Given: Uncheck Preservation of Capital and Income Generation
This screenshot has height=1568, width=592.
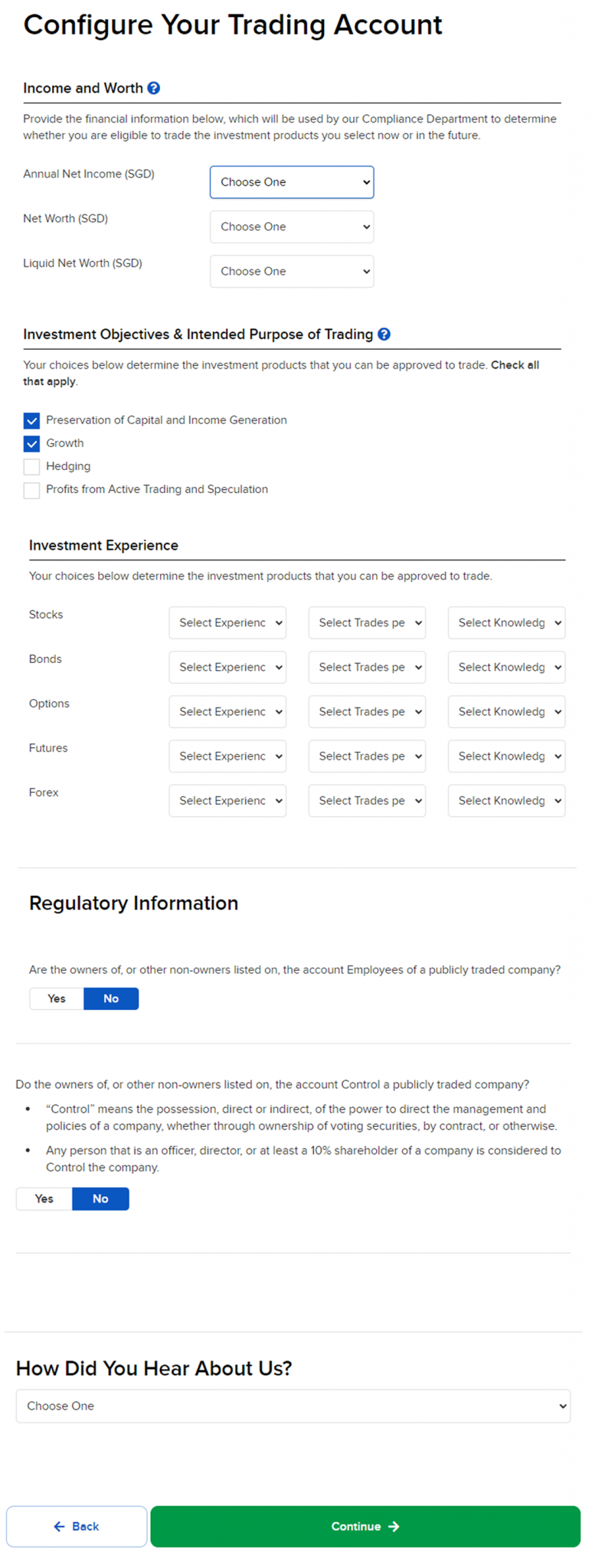Looking at the screenshot, I should pyautogui.click(x=31, y=420).
